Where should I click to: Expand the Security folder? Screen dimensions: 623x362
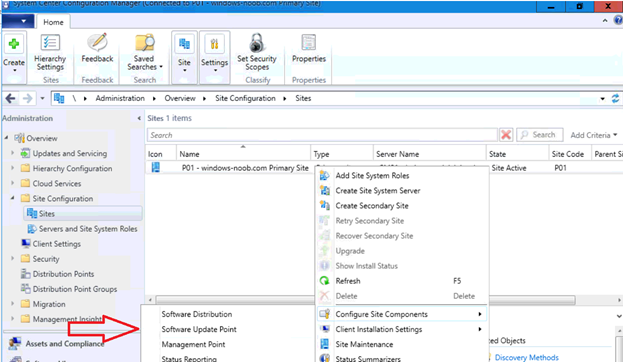coord(12,258)
